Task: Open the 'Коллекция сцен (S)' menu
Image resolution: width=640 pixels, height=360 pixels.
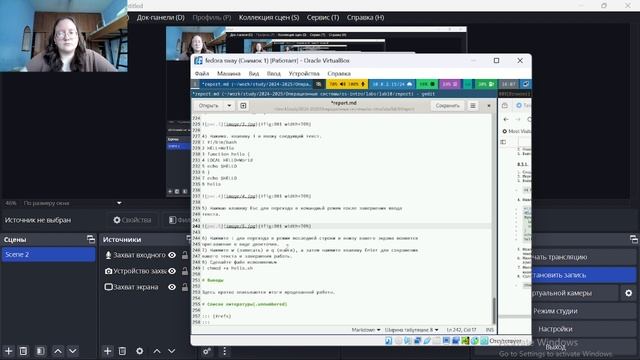Action: [x=269, y=18]
